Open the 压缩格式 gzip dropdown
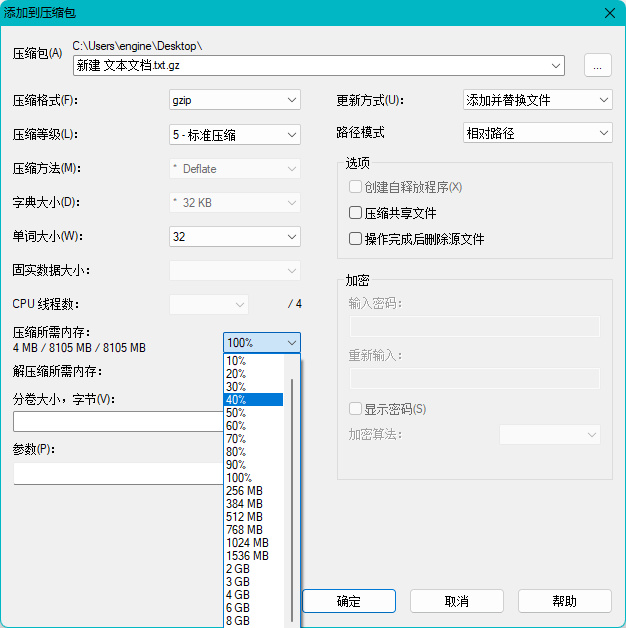 [235, 100]
